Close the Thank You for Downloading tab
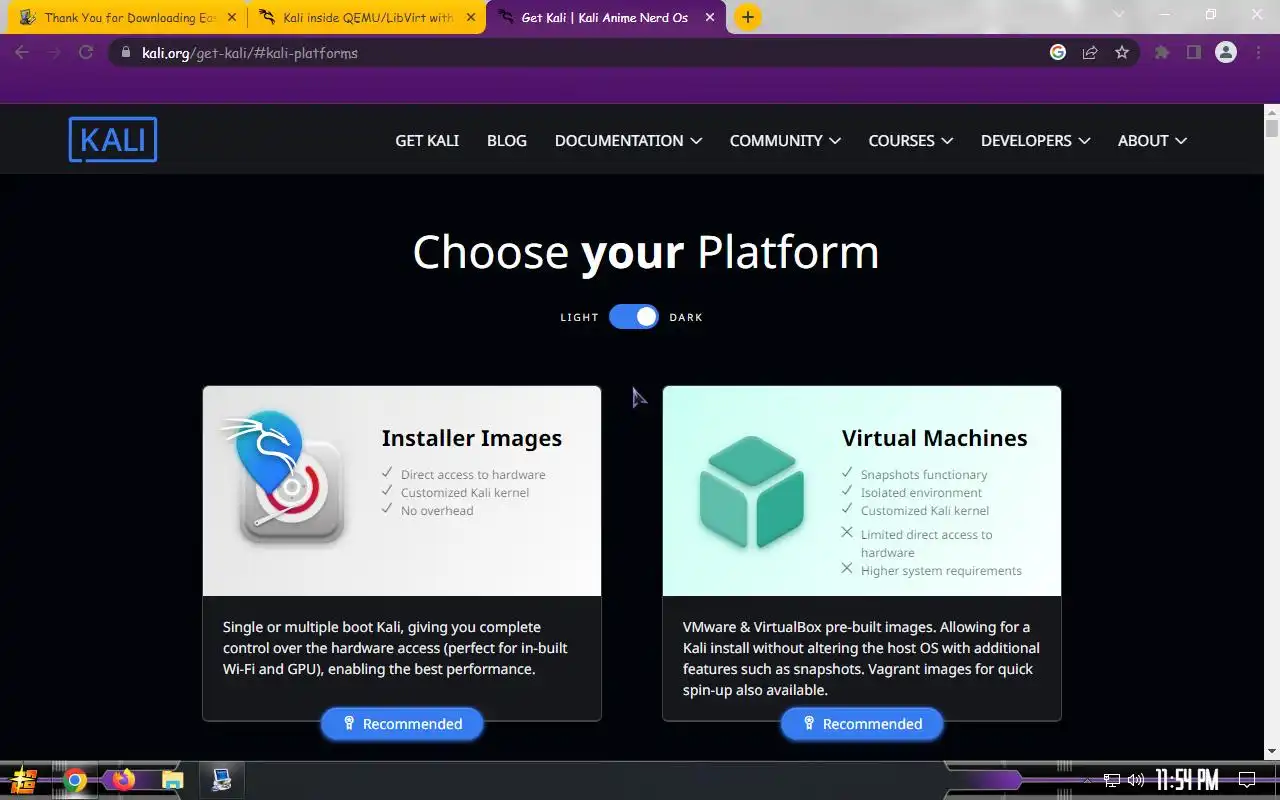This screenshot has height=800, width=1280. click(x=232, y=17)
